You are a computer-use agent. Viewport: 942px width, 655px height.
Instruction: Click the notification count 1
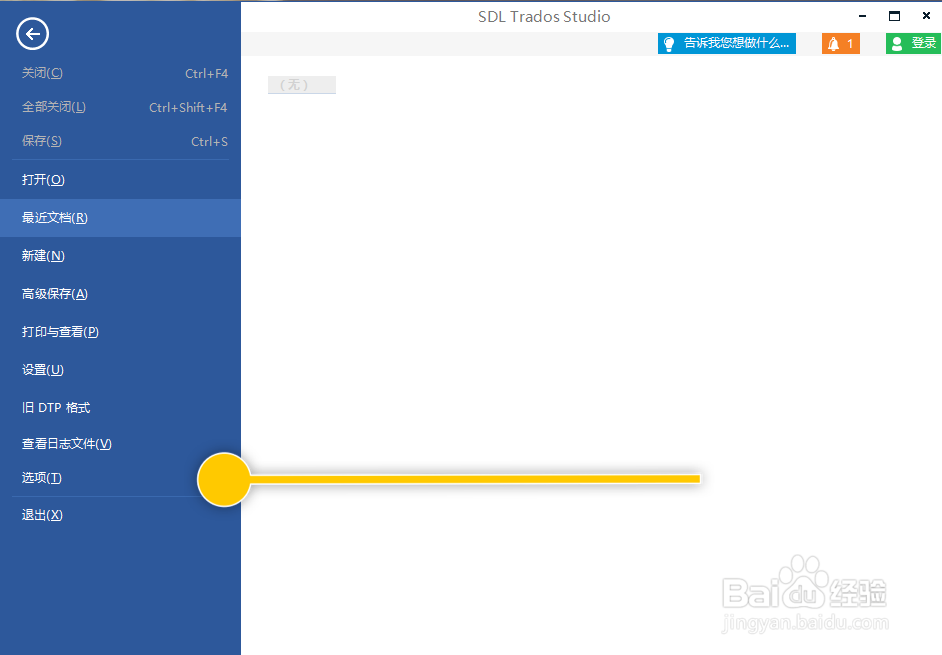coord(850,44)
